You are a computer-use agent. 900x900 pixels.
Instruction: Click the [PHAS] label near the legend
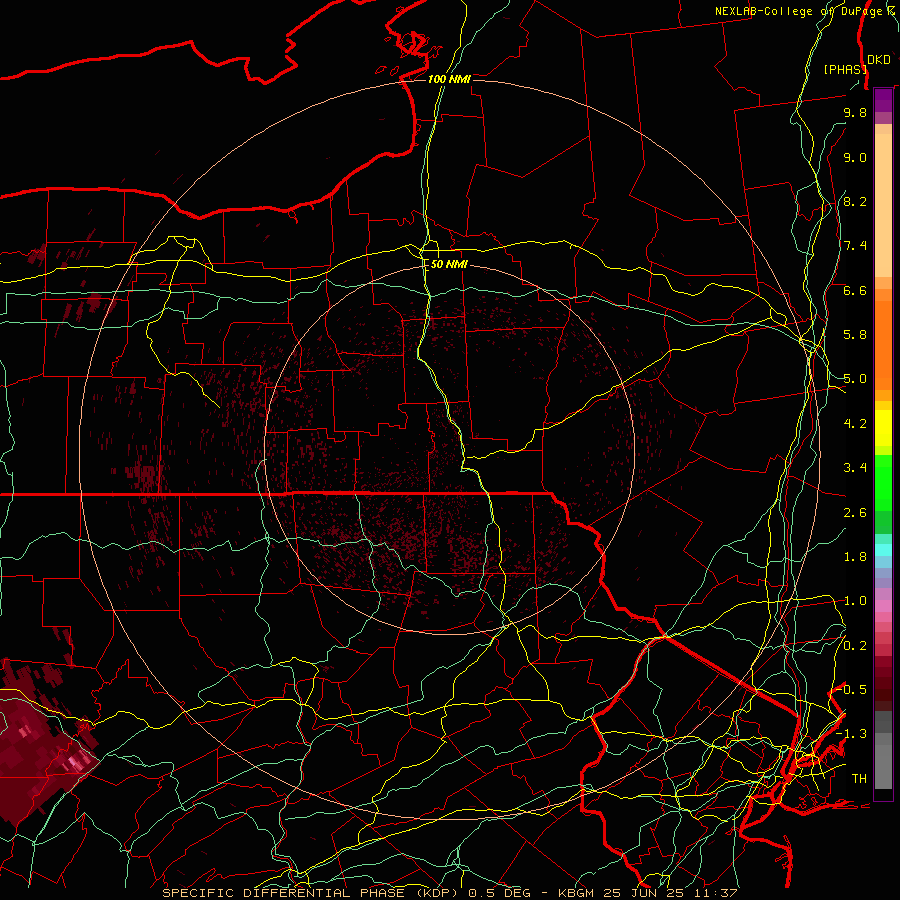click(x=845, y=69)
